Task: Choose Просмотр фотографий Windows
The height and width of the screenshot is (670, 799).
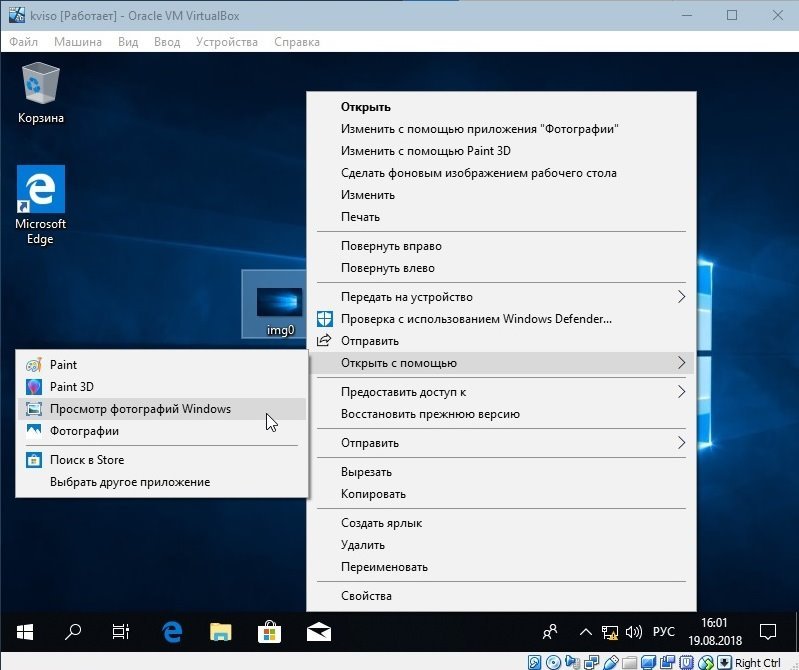Action: pos(162,409)
